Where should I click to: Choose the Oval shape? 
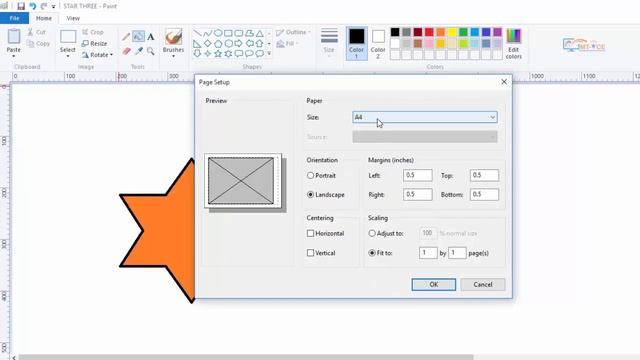(x=218, y=33)
